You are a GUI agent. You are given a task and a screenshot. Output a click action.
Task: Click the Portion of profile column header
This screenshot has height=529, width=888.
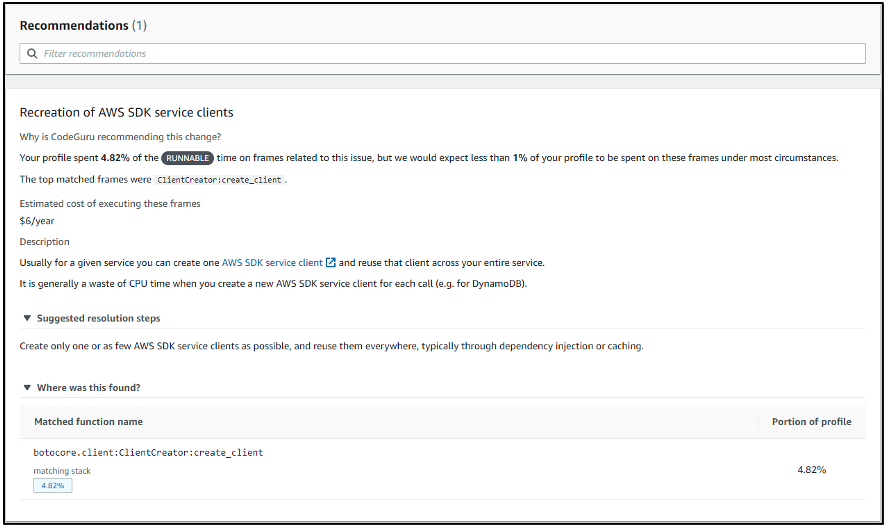click(812, 421)
